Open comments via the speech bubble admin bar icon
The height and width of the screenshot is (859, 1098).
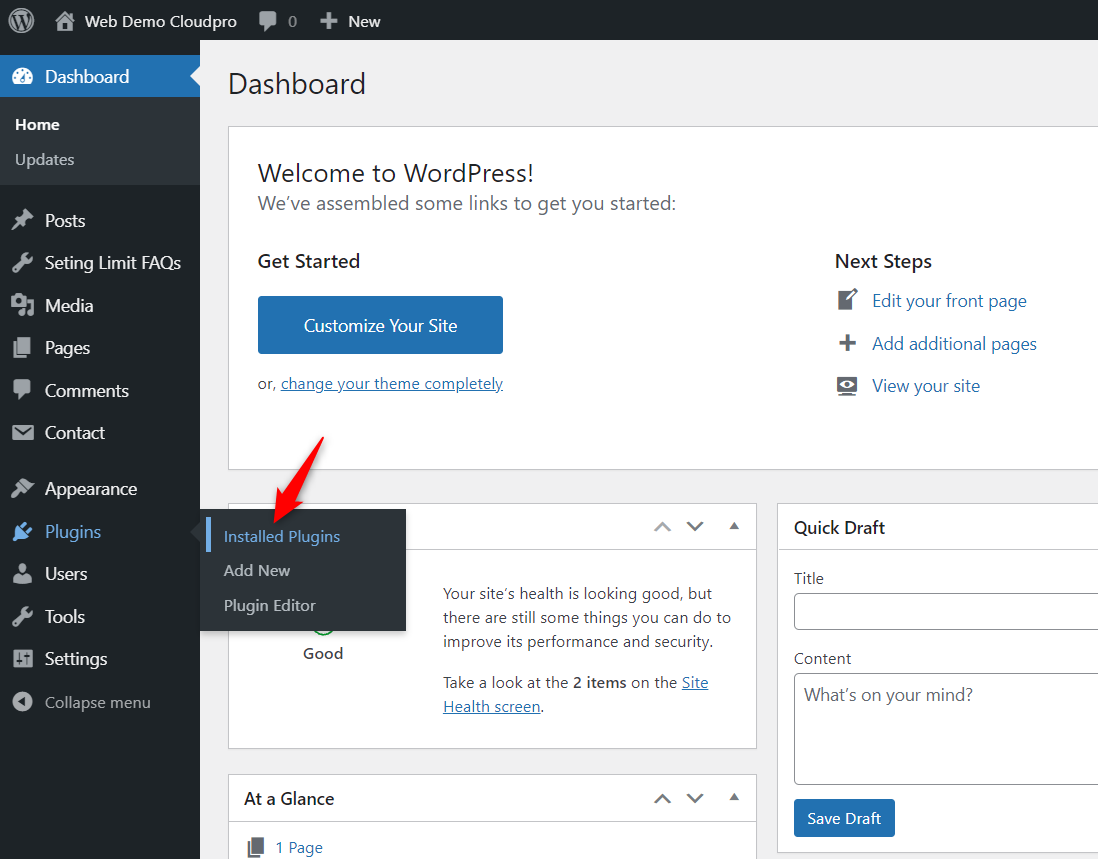(x=266, y=20)
